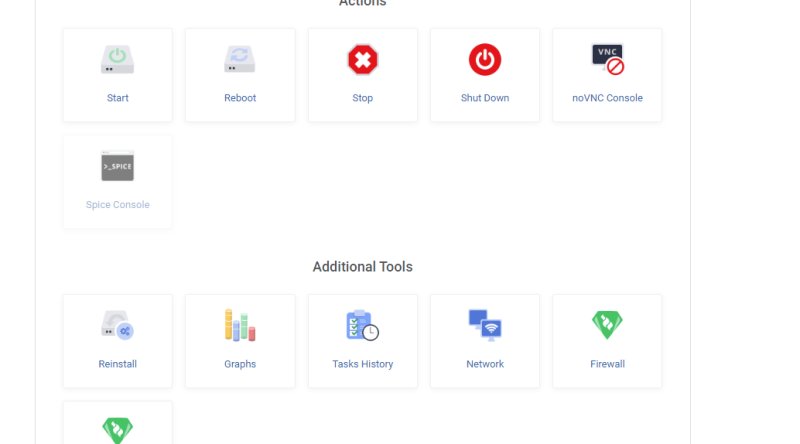
Task: Click the Reboot text label
Action: (240, 98)
